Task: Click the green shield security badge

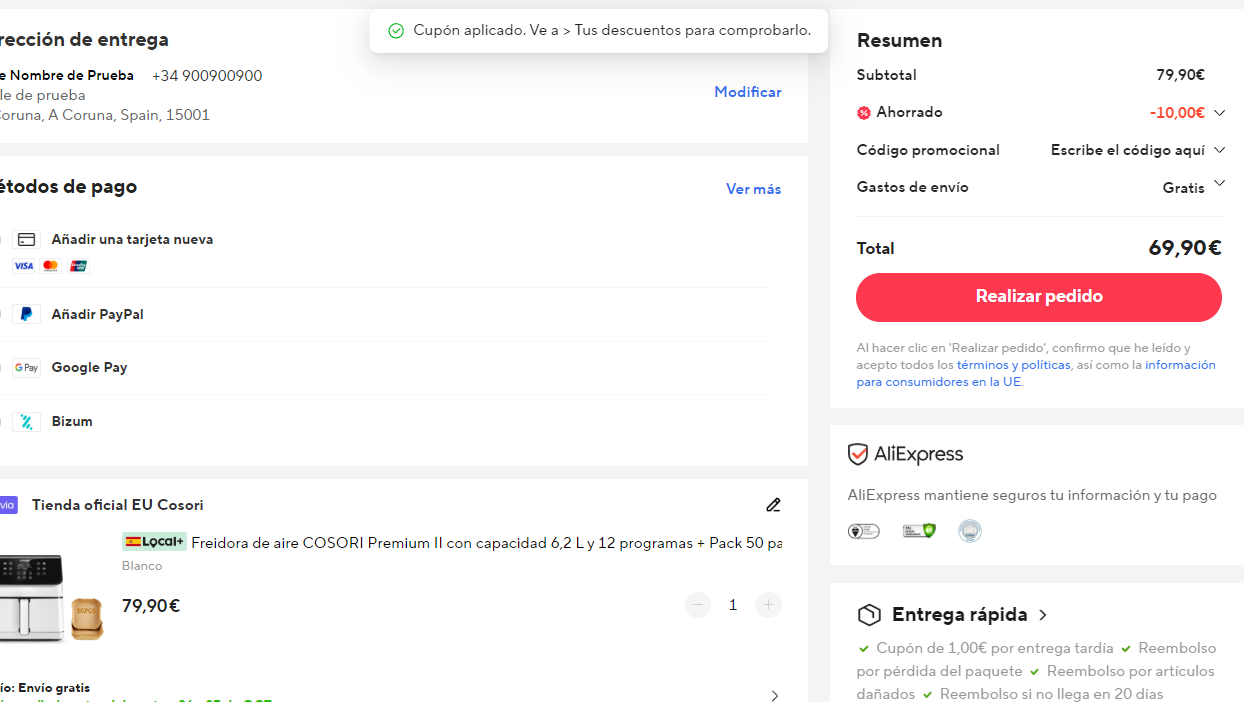Action: click(x=919, y=531)
